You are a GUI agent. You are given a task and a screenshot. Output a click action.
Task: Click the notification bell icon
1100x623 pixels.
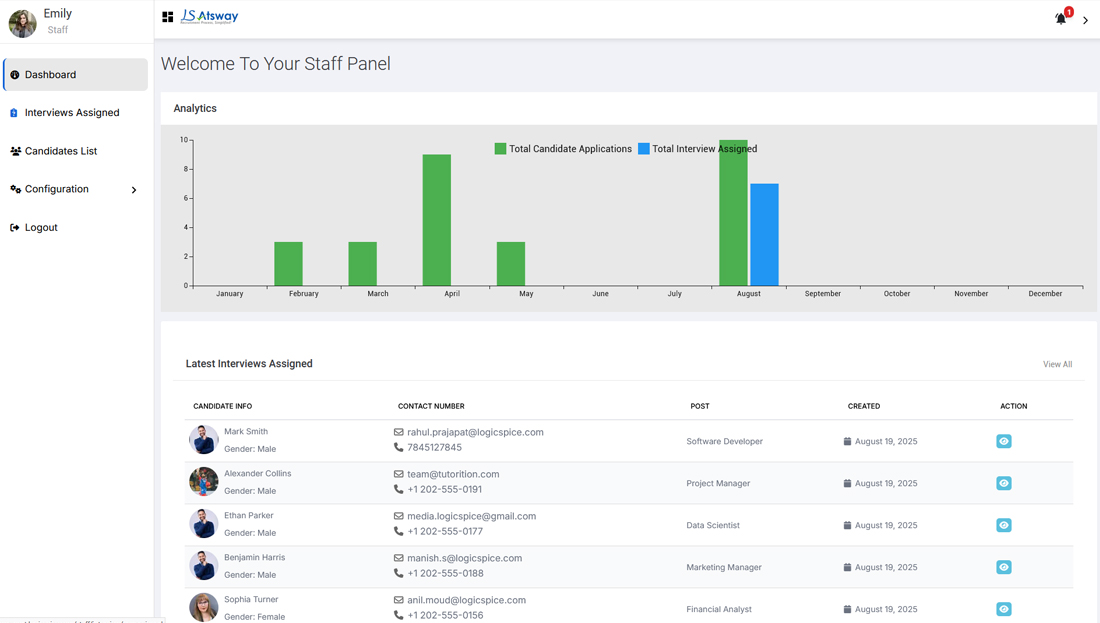click(1061, 19)
